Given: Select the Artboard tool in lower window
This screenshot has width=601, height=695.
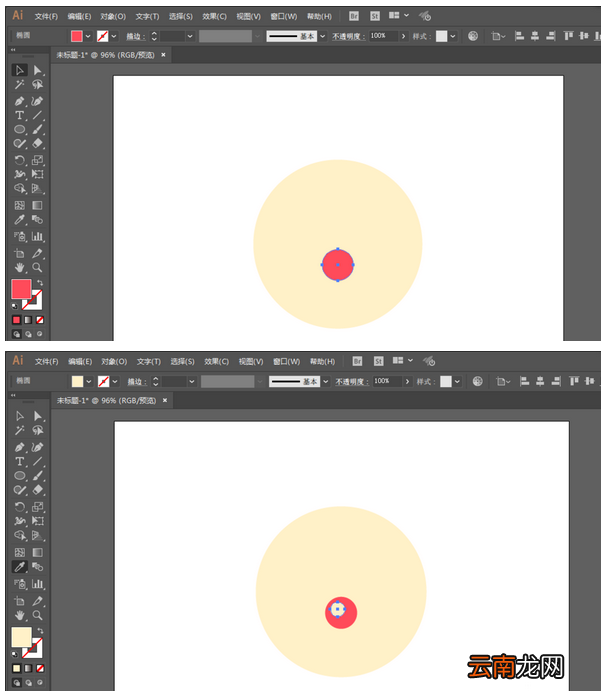Looking at the screenshot, I should [x=20, y=601].
